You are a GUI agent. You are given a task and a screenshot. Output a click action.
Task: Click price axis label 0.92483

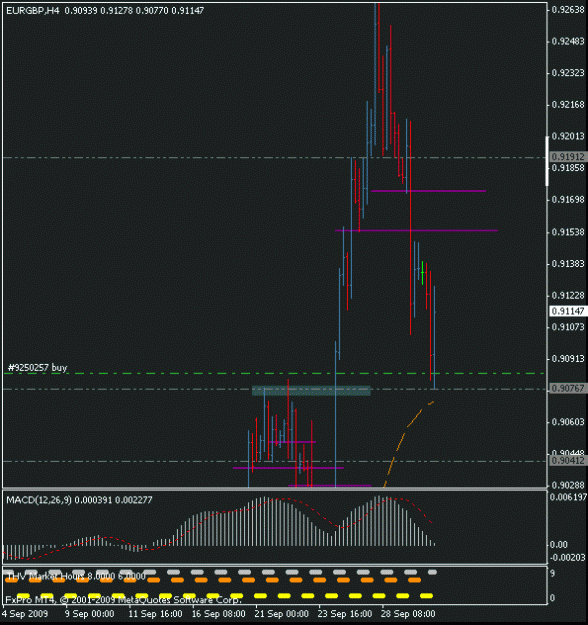click(x=568, y=41)
